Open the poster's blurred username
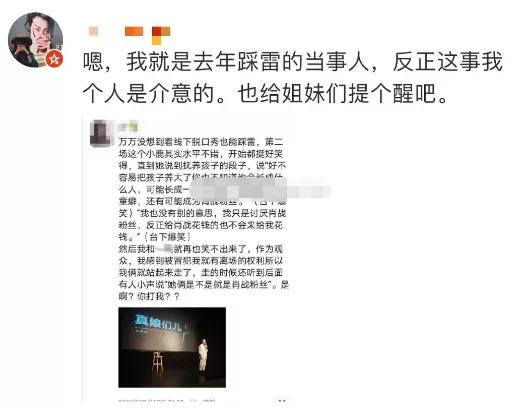Viewport: 517px width, 411px height. coord(94,31)
